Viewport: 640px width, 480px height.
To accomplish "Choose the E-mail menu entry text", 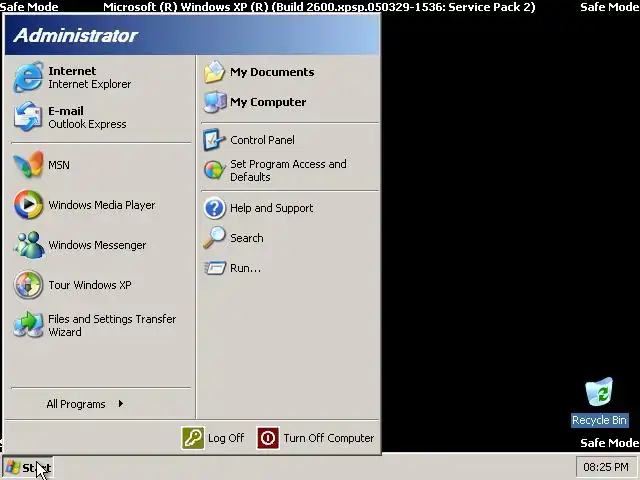I will click(x=66, y=111).
